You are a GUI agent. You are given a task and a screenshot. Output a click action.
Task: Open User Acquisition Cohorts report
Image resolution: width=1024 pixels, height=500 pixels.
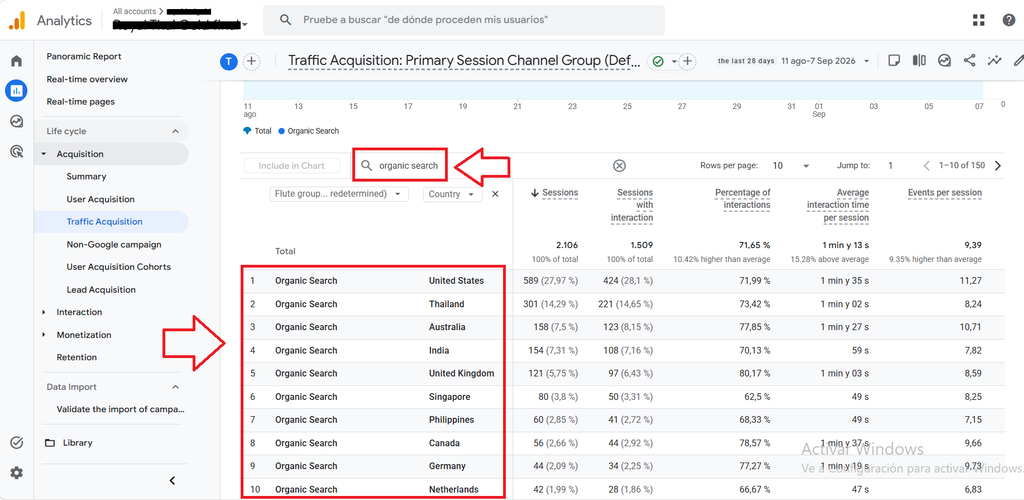[118, 267]
